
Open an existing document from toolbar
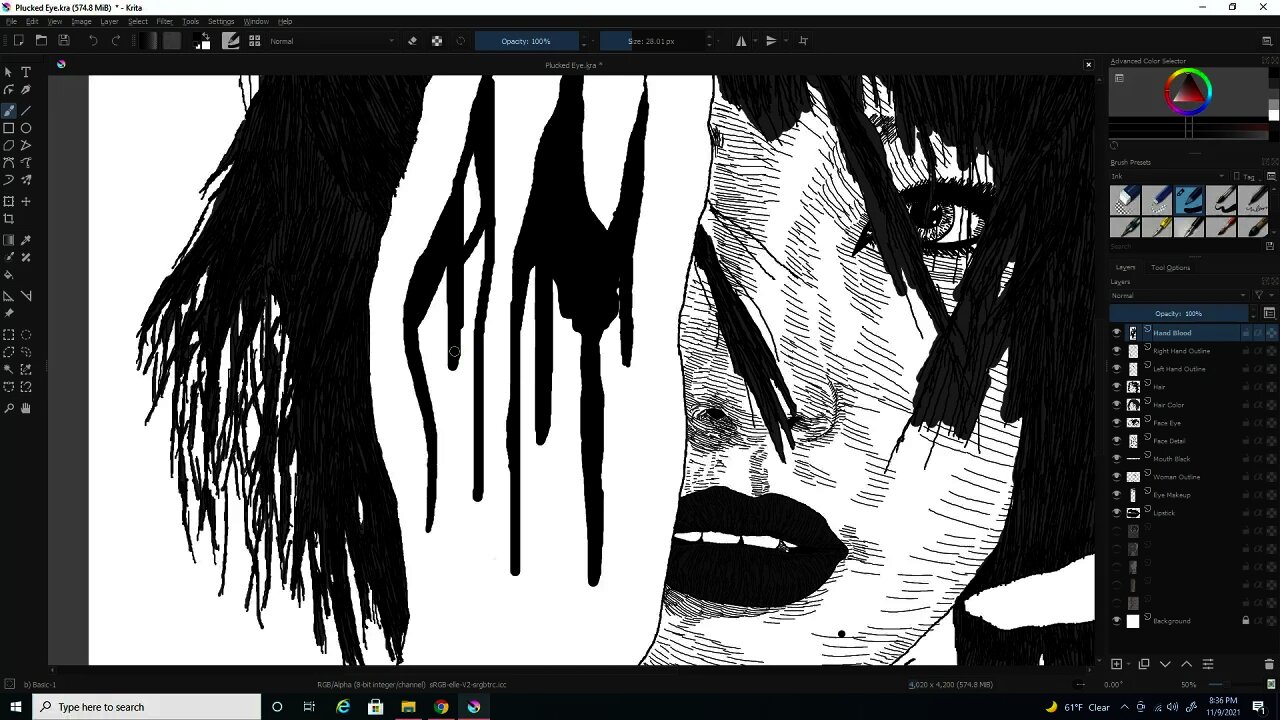coord(41,41)
